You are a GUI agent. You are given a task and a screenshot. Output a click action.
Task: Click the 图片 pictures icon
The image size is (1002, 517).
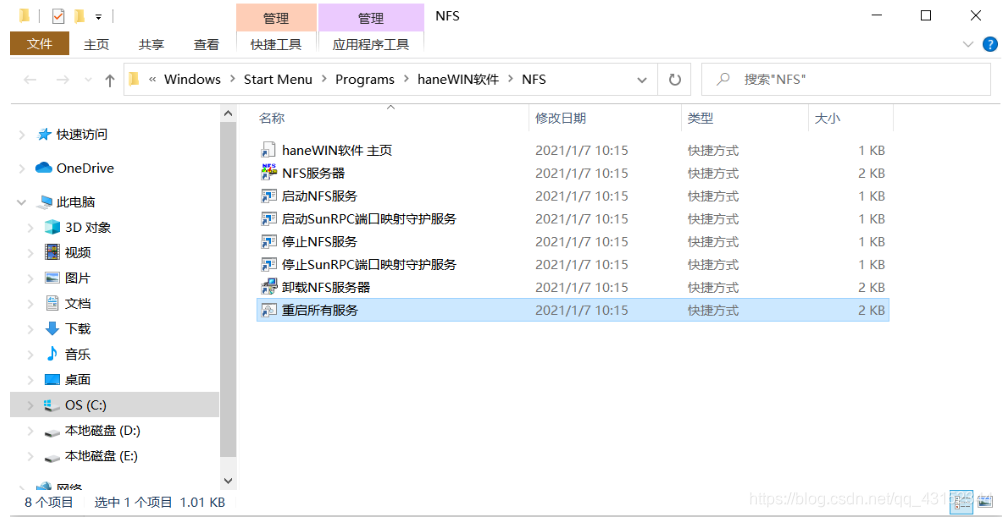pos(52,278)
